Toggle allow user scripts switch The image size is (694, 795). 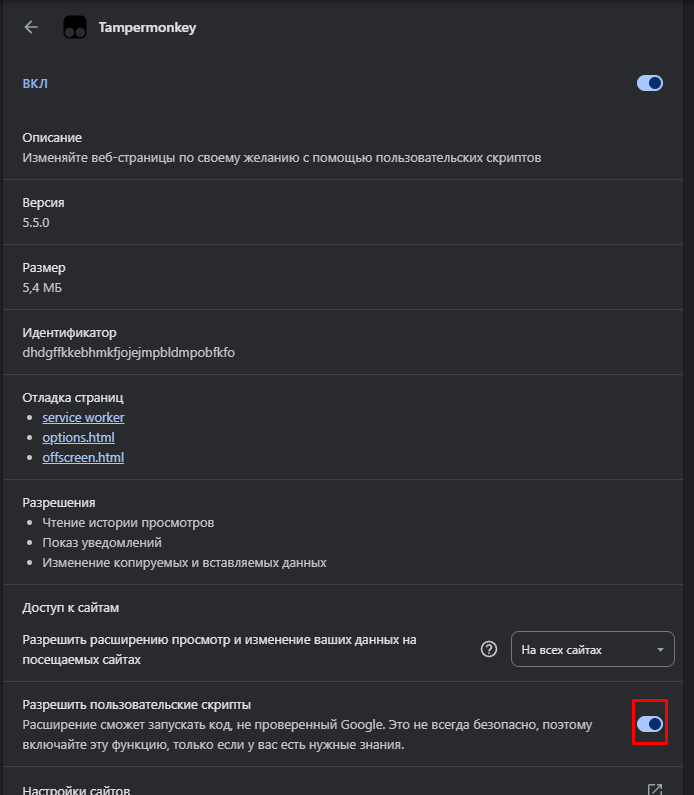(649, 724)
